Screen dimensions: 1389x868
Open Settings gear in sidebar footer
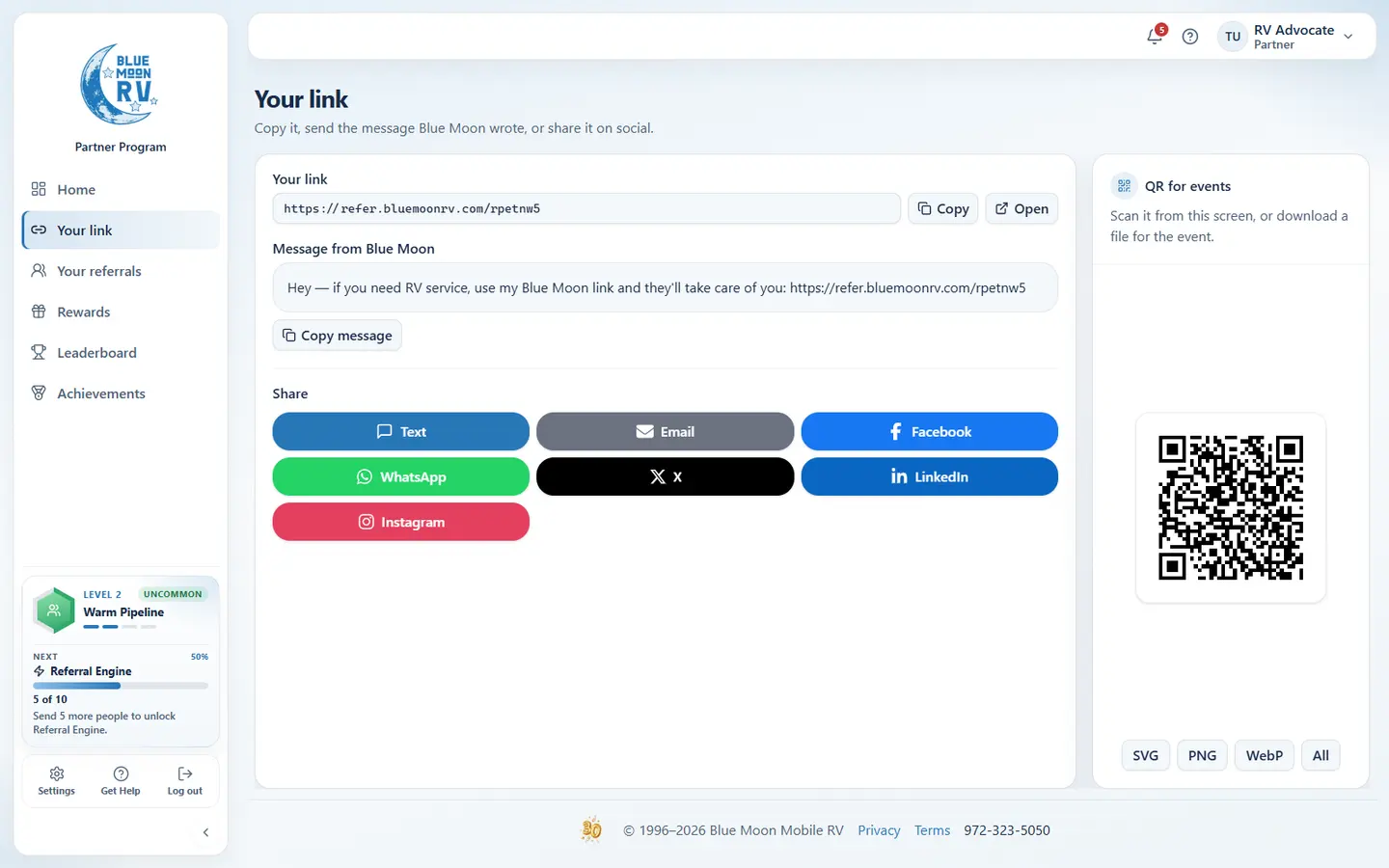[56, 781]
